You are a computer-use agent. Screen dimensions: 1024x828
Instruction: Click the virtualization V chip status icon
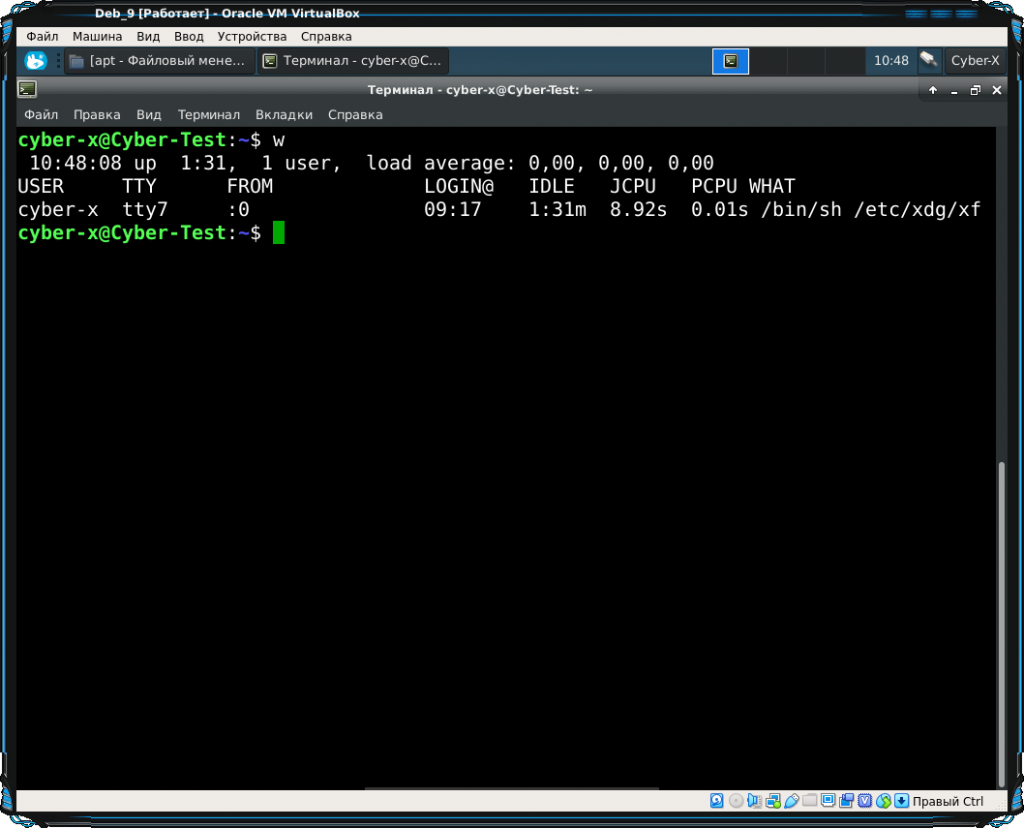(x=865, y=801)
